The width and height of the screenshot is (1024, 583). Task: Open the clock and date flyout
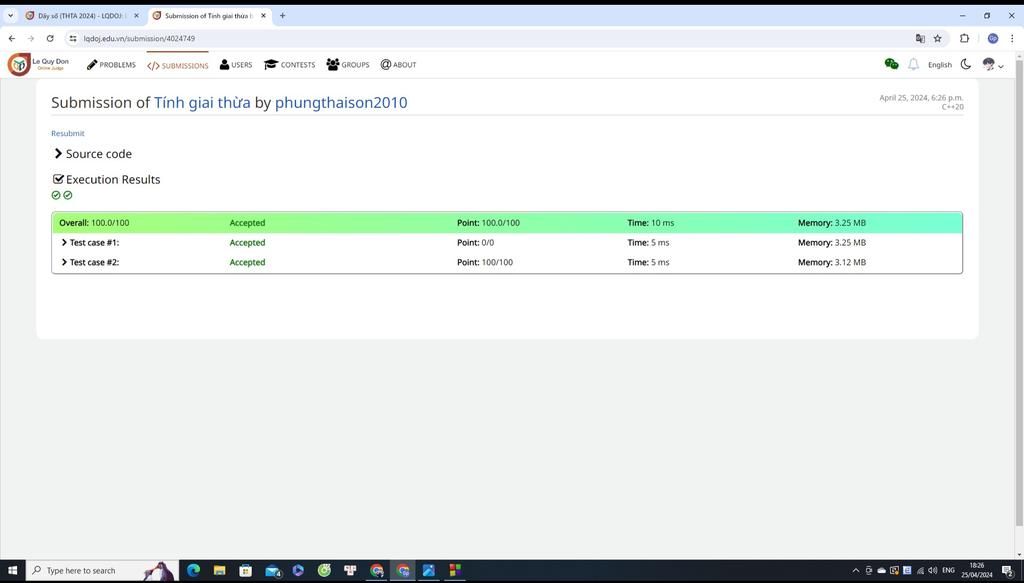pyautogui.click(x=976, y=571)
